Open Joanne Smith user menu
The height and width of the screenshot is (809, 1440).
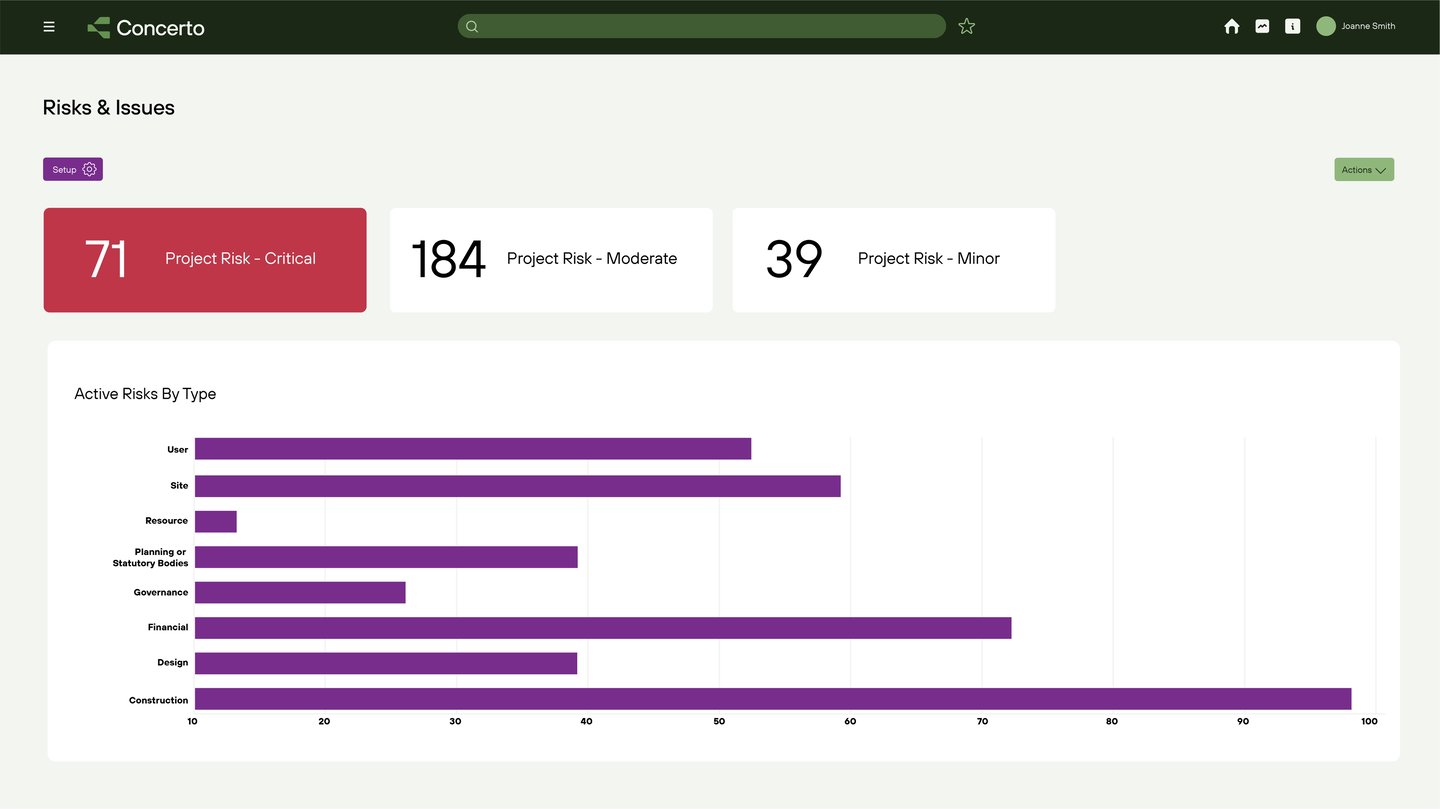(1369, 27)
